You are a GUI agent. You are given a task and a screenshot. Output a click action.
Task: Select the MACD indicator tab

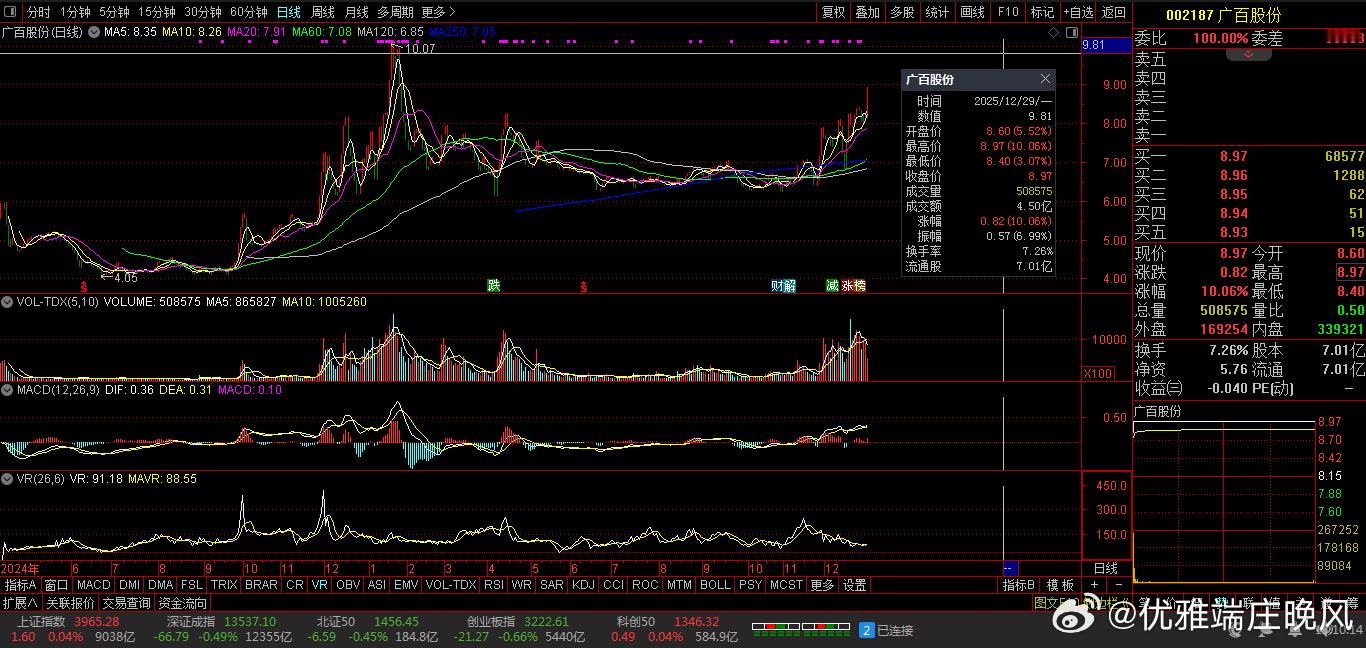(x=93, y=585)
